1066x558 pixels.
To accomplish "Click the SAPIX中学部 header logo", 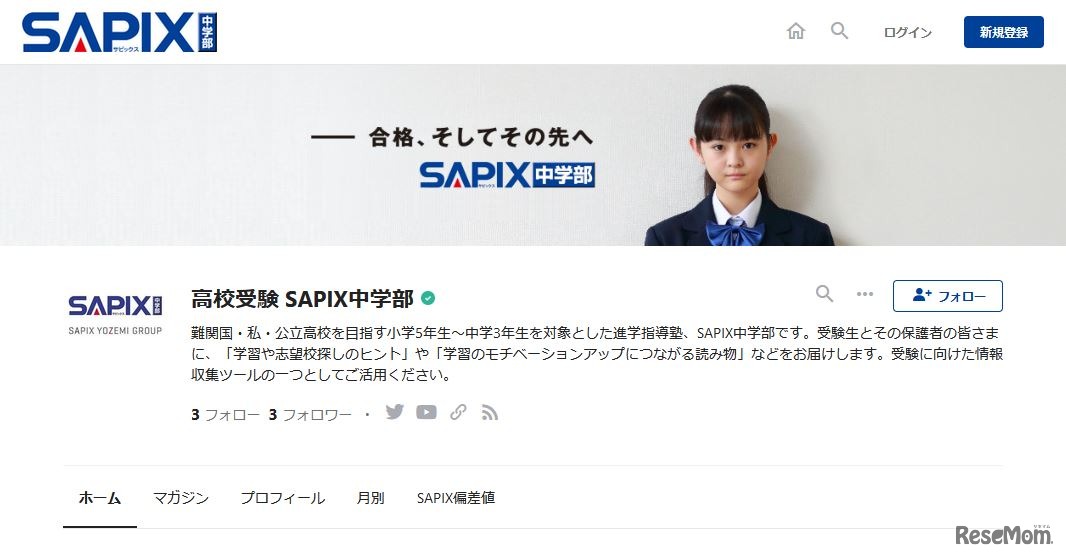I will click(120, 33).
